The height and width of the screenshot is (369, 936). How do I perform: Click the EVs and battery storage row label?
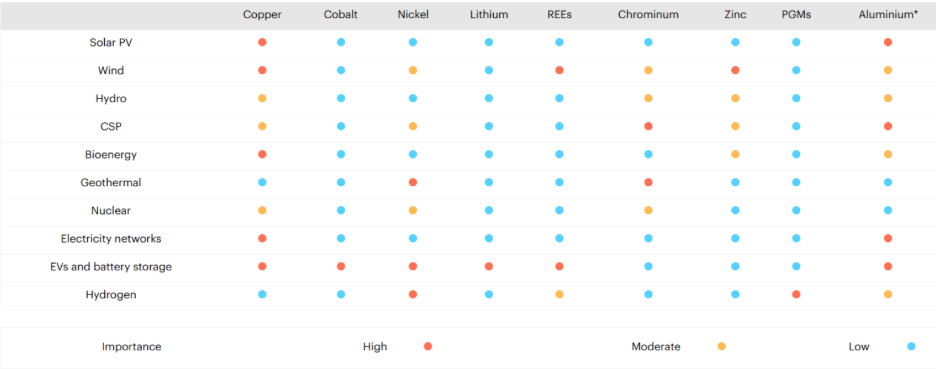click(111, 267)
